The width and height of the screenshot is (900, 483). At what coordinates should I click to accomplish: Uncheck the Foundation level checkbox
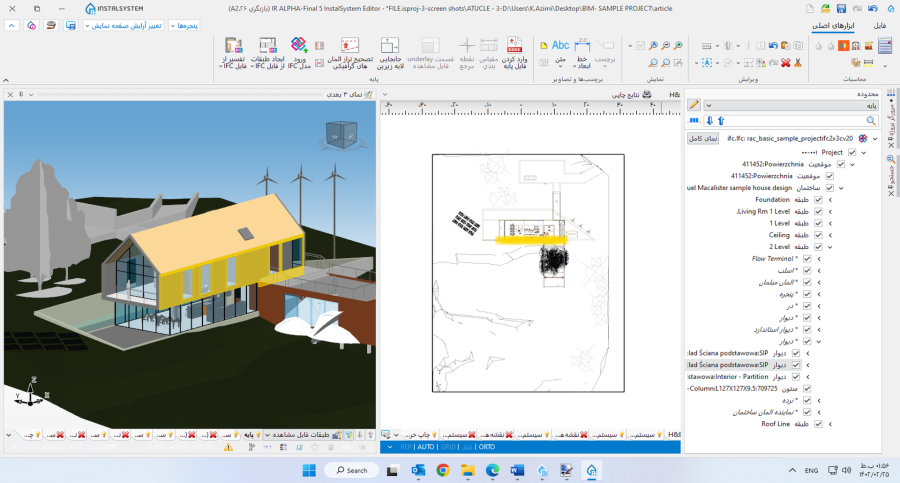pyautogui.click(x=819, y=200)
